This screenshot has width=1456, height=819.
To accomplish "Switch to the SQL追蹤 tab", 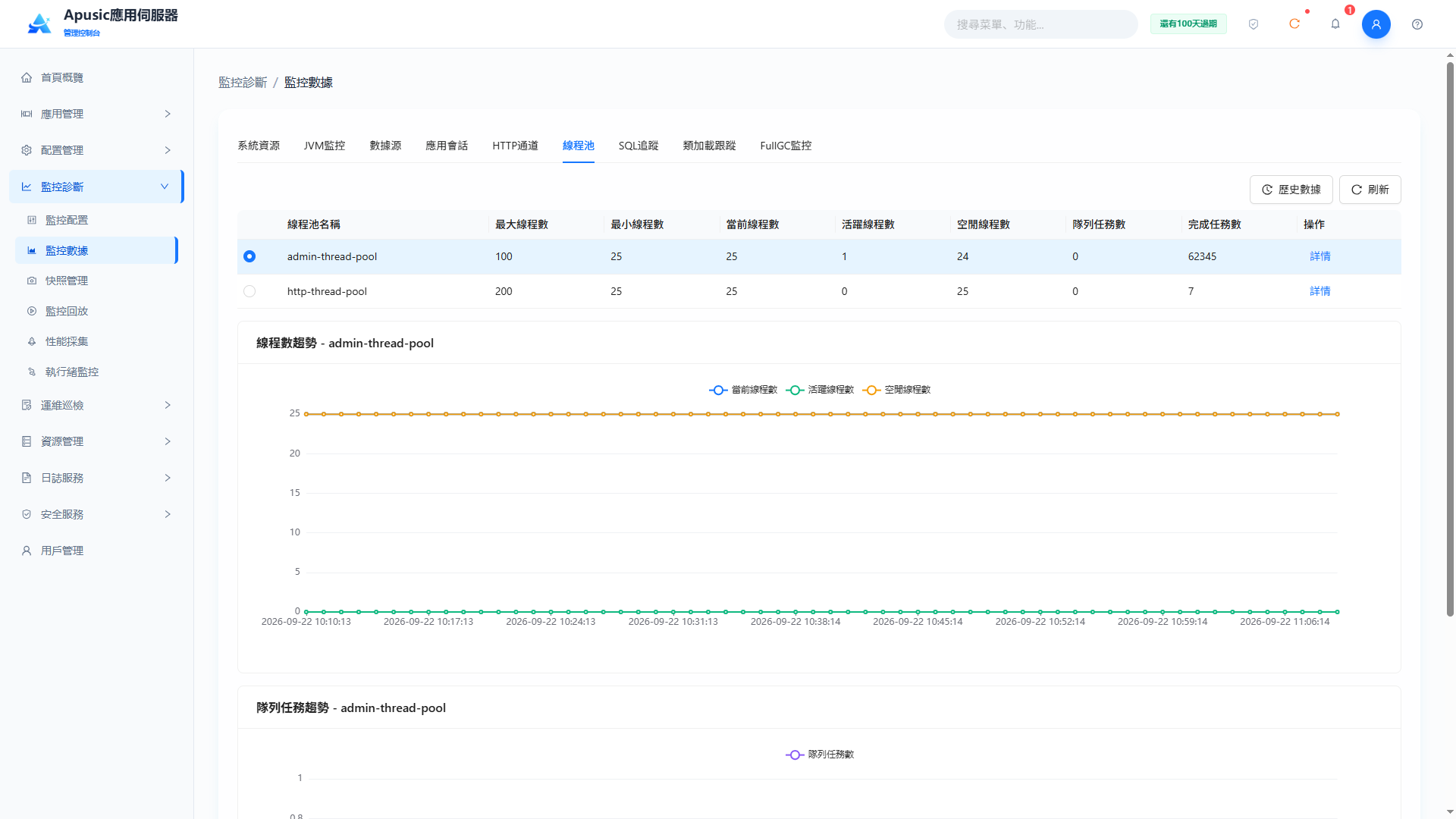I will (639, 146).
